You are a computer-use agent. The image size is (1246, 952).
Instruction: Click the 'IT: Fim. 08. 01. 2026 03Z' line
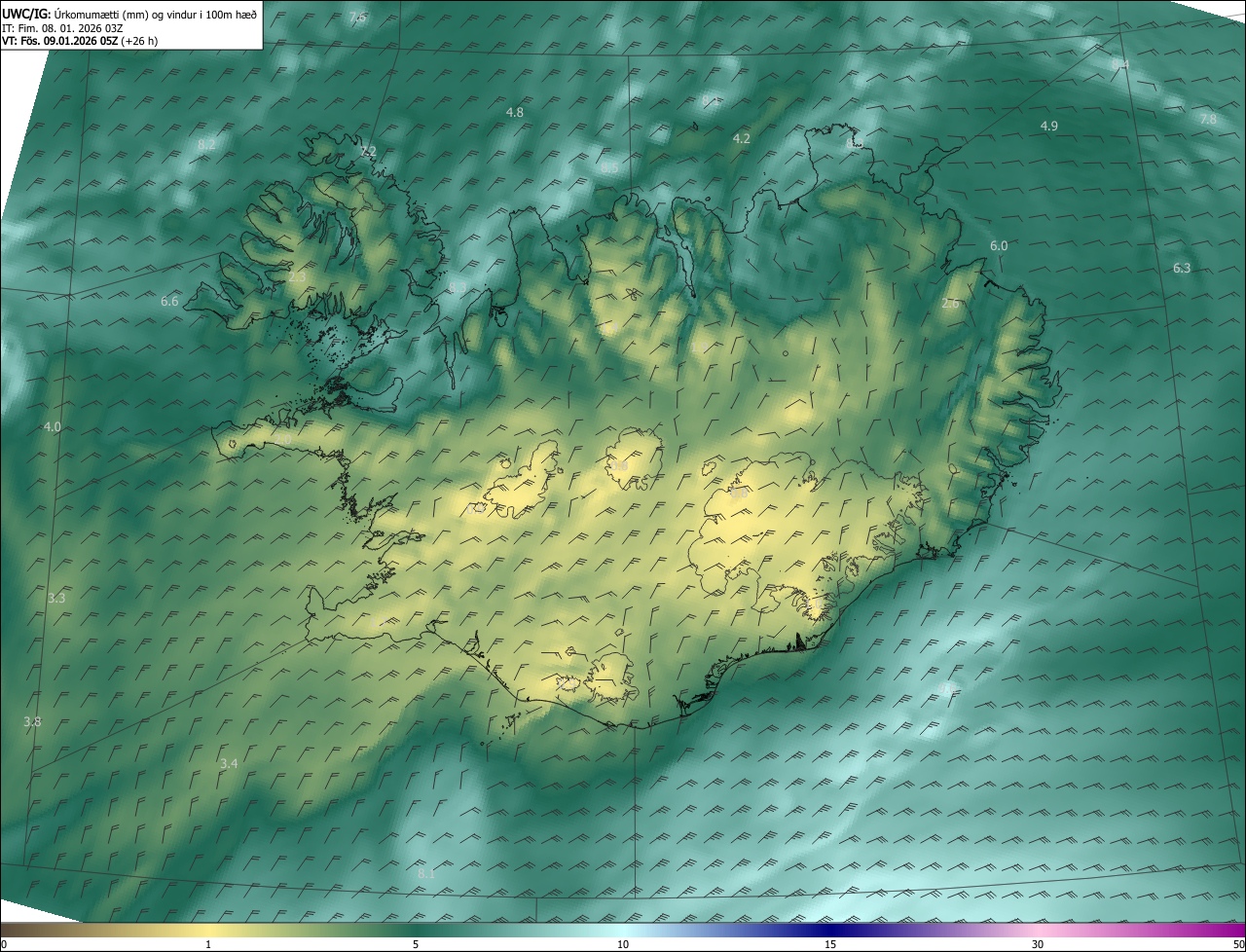point(62,27)
